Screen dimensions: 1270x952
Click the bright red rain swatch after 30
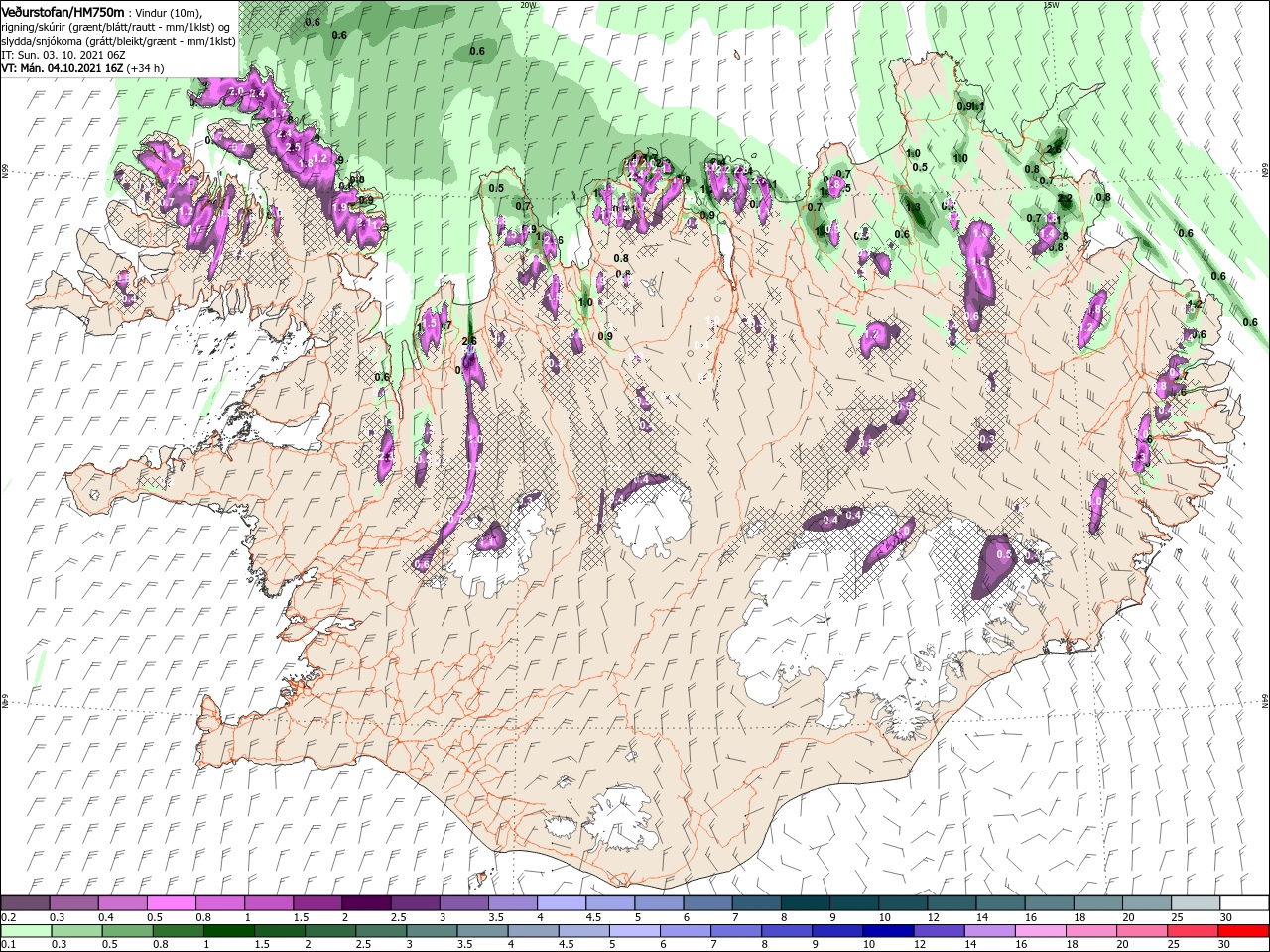pyautogui.click(x=1242, y=931)
